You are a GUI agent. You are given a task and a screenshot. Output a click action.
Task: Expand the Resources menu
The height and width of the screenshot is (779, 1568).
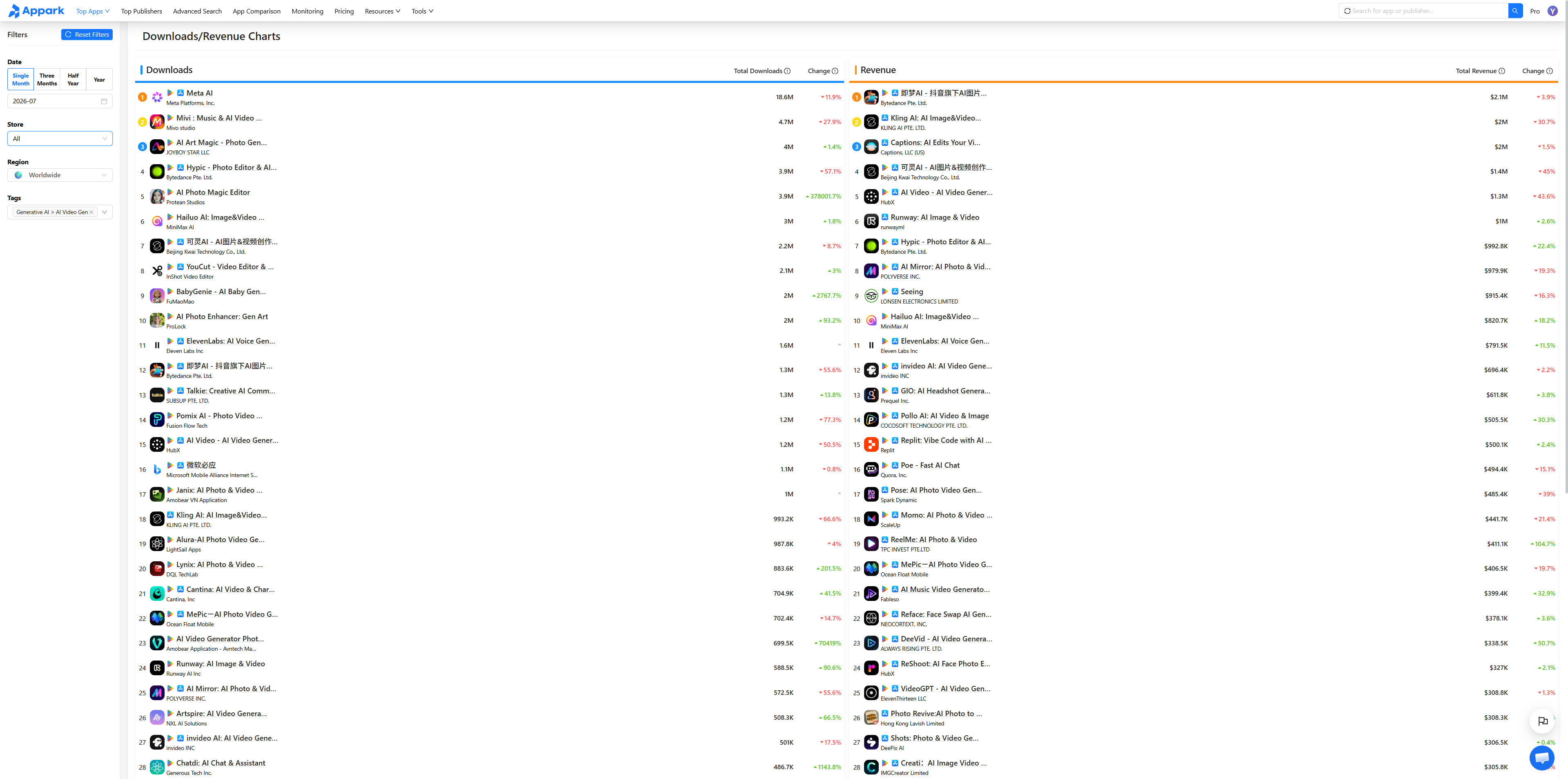(382, 11)
